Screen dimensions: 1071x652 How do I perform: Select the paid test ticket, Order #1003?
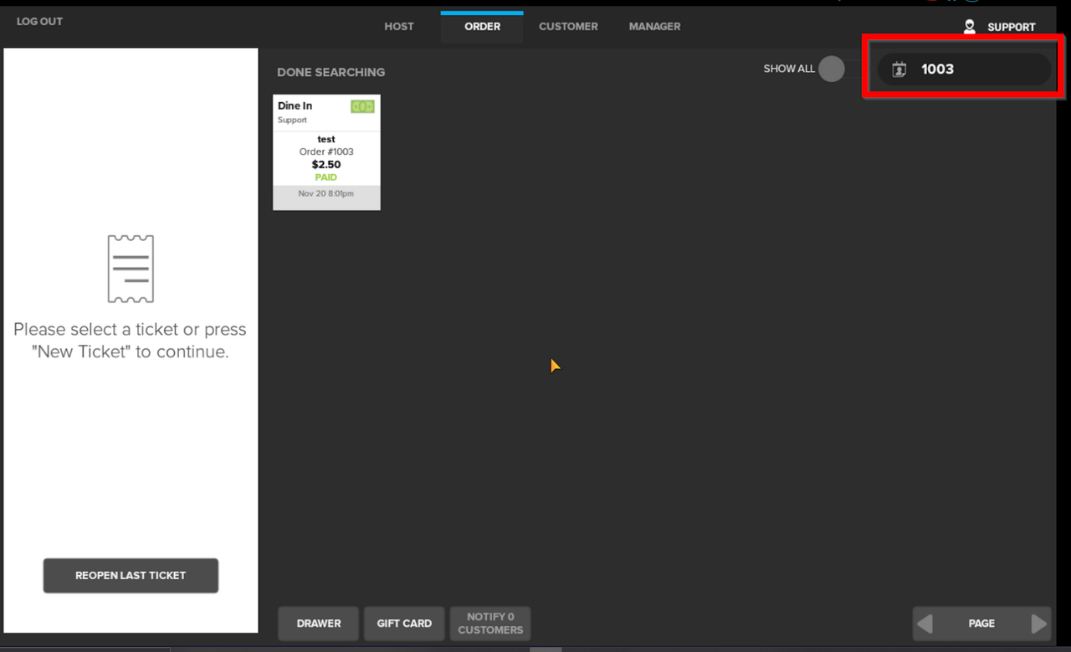(x=326, y=160)
